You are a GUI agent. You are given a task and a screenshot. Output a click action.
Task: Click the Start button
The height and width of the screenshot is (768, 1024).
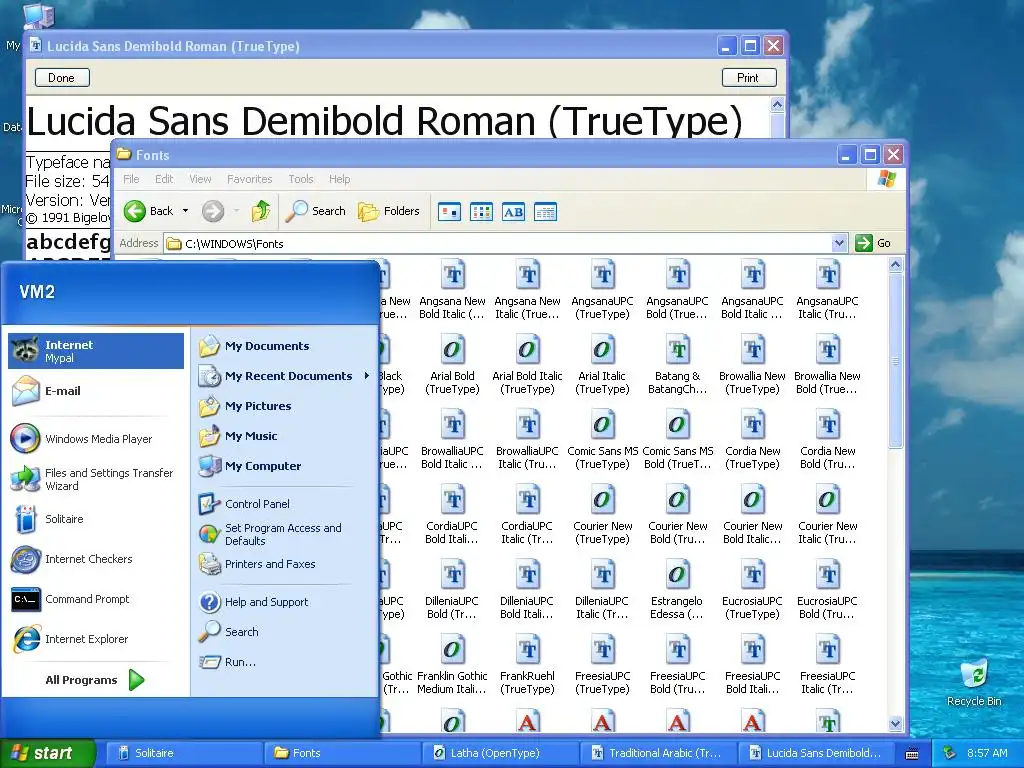click(x=48, y=753)
